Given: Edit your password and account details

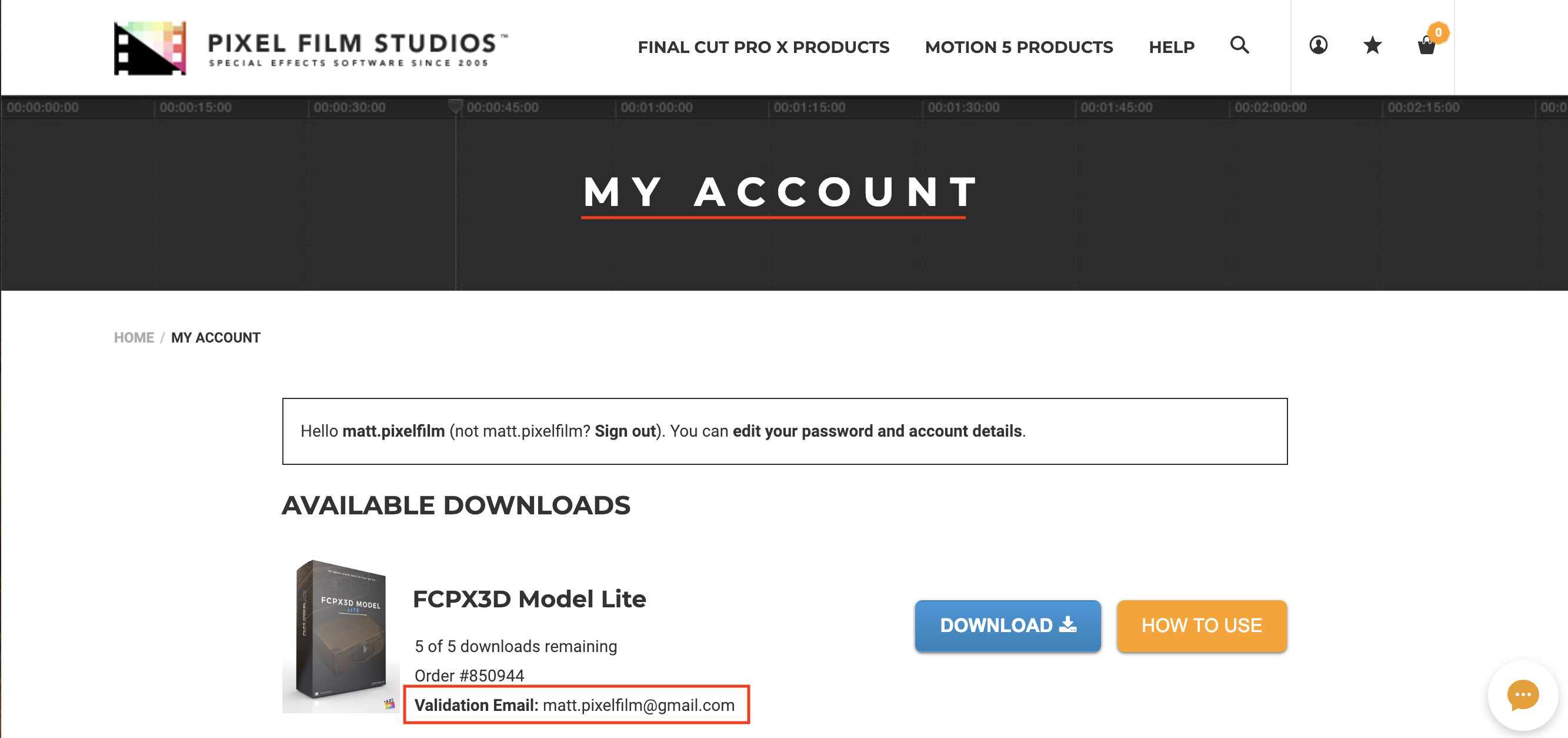Looking at the screenshot, I should [876, 431].
